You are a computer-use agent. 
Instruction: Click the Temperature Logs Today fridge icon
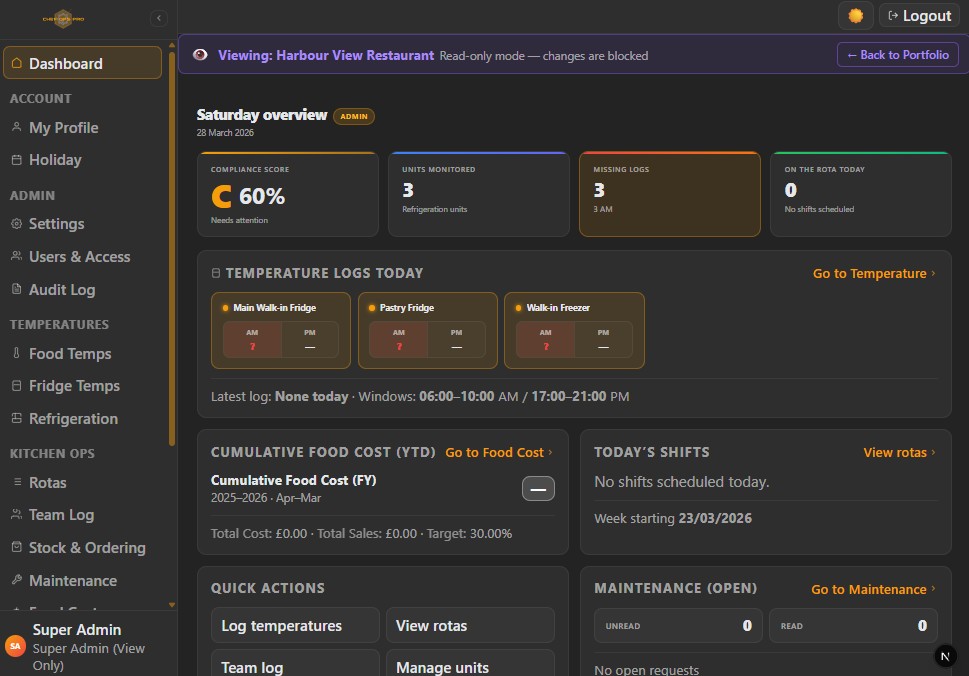[216, 273]
